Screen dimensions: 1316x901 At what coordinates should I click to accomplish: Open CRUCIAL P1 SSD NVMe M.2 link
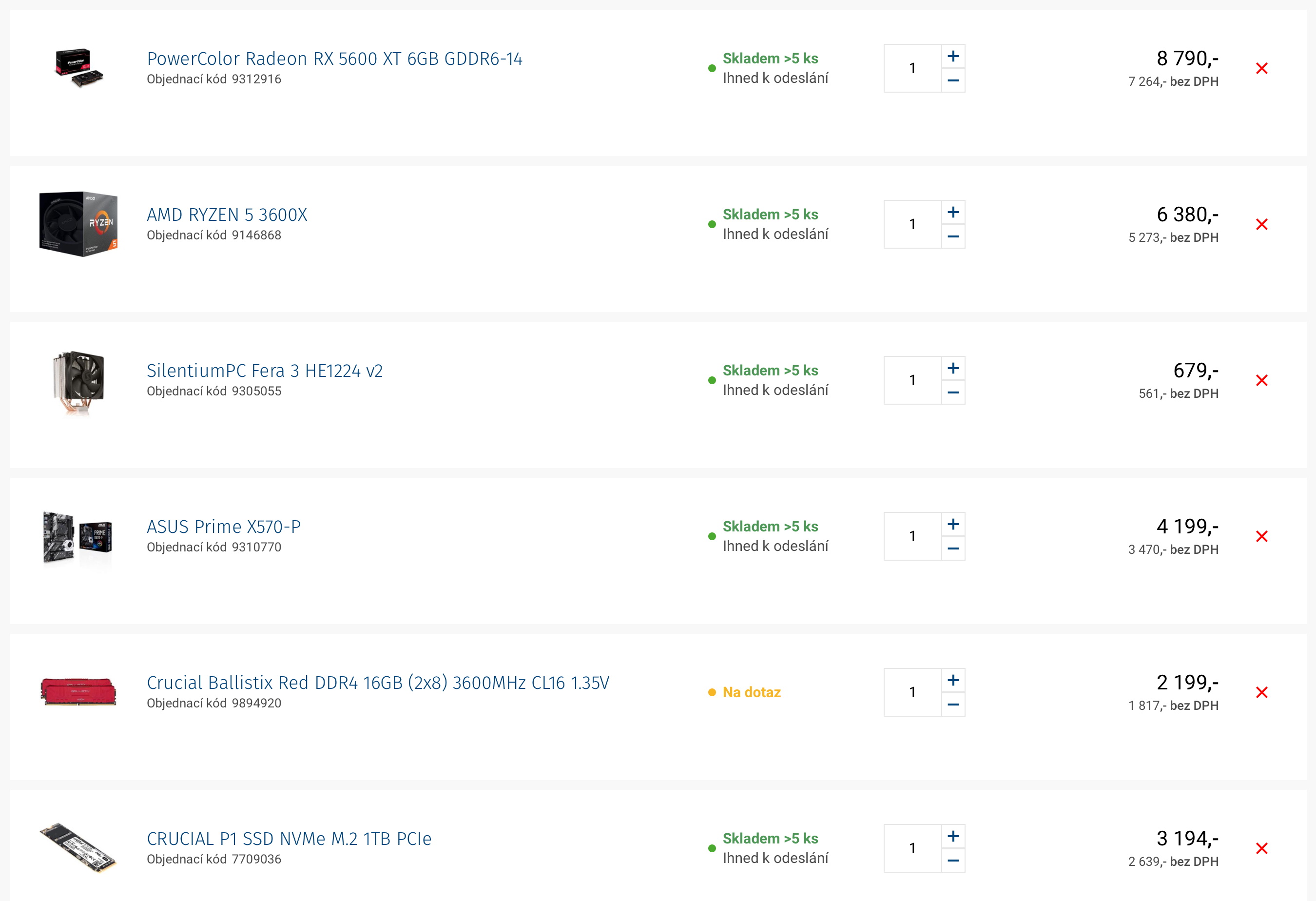tap(290, 839)
